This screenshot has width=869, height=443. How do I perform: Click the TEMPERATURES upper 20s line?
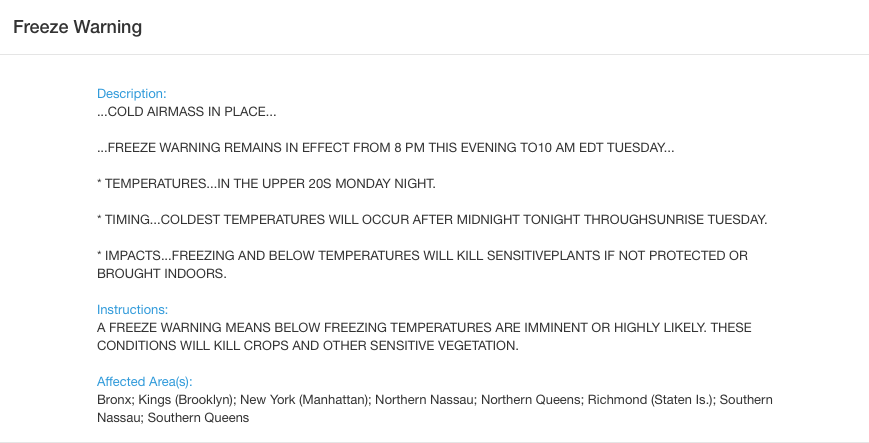[266, 184]
